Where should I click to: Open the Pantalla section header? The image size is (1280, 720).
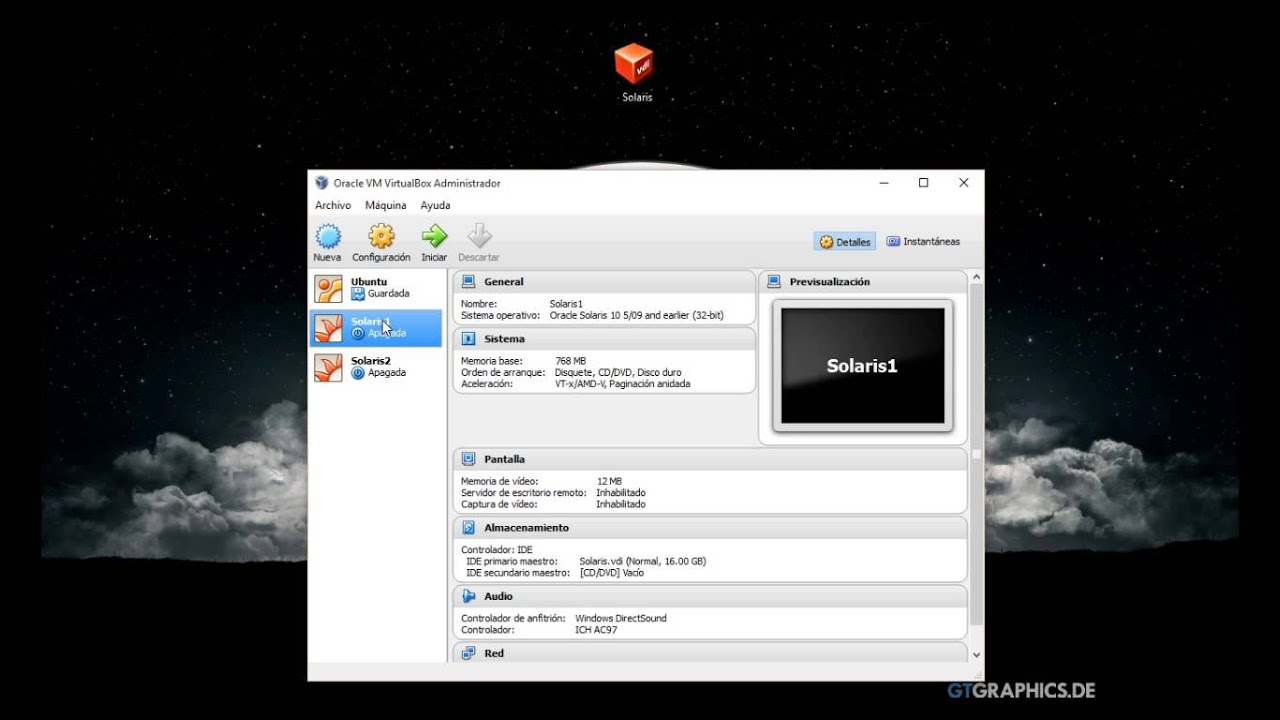click(x=710, y=459)
